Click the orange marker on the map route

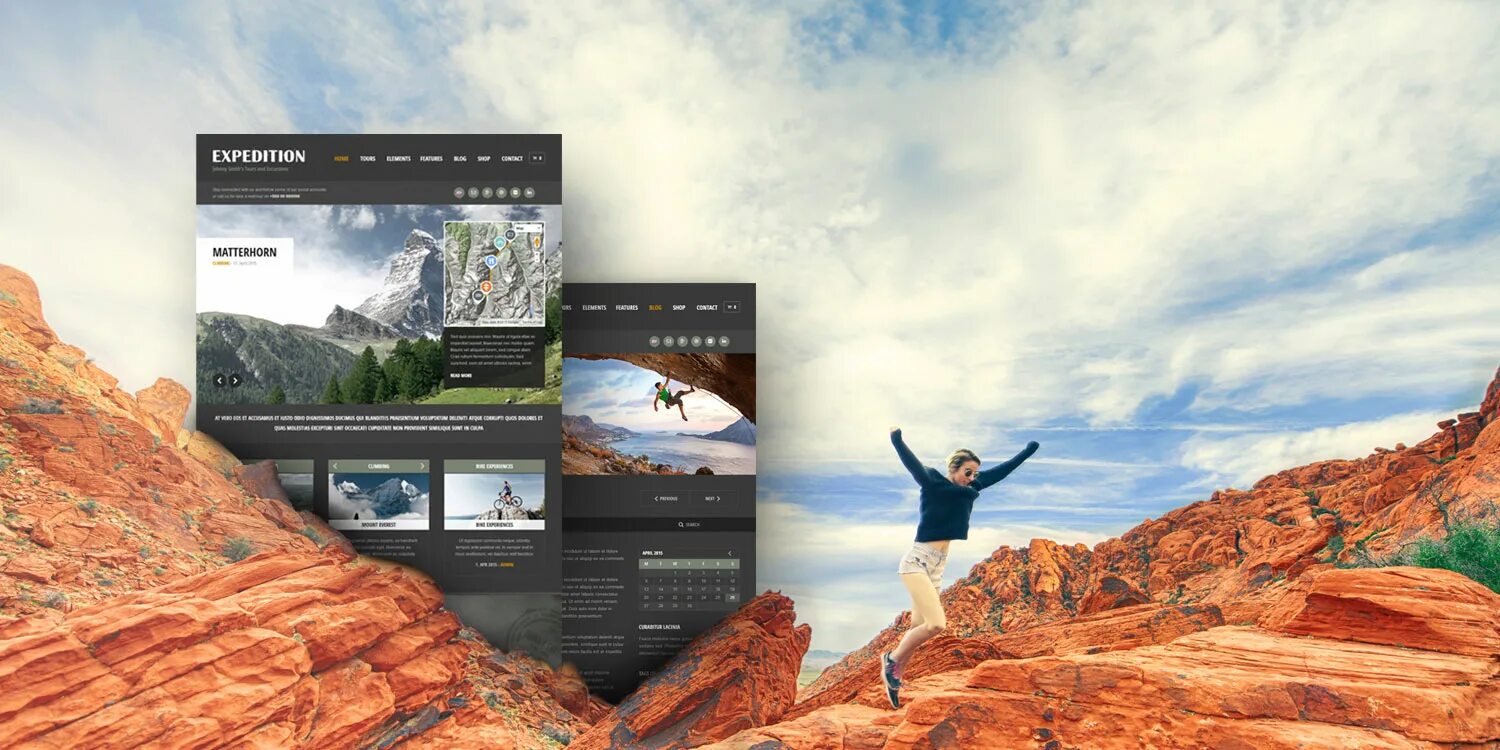(486, 287)
